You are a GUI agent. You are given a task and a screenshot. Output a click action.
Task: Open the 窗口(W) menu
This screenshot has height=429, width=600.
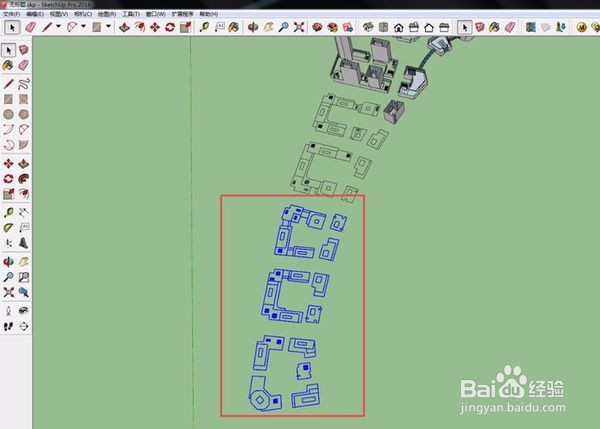[x=155, y=14]
